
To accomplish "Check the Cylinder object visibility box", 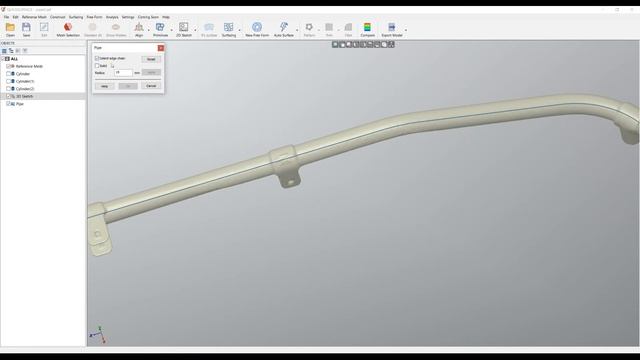I will (8, 74).
